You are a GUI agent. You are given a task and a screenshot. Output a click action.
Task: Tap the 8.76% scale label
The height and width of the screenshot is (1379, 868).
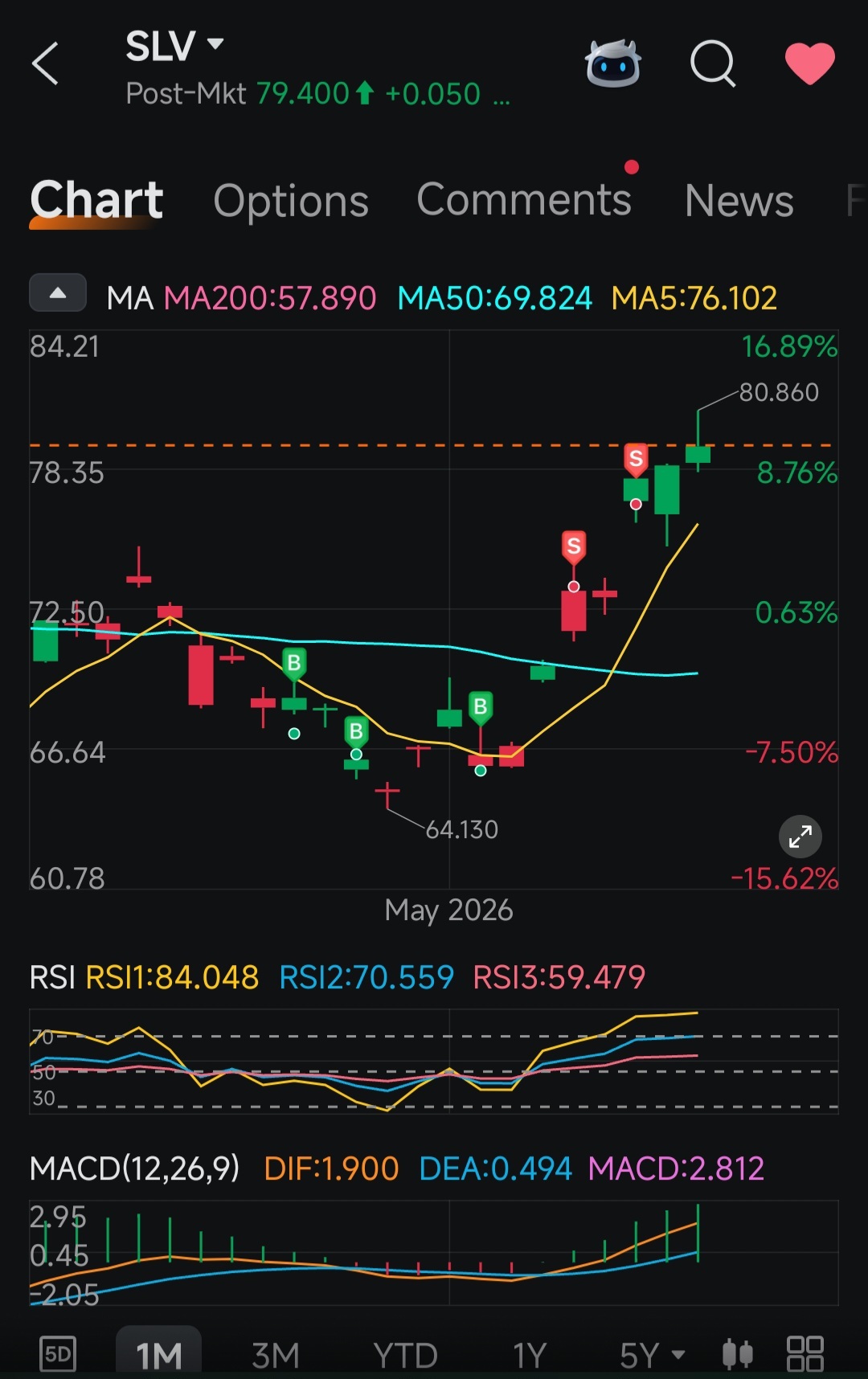797,473
